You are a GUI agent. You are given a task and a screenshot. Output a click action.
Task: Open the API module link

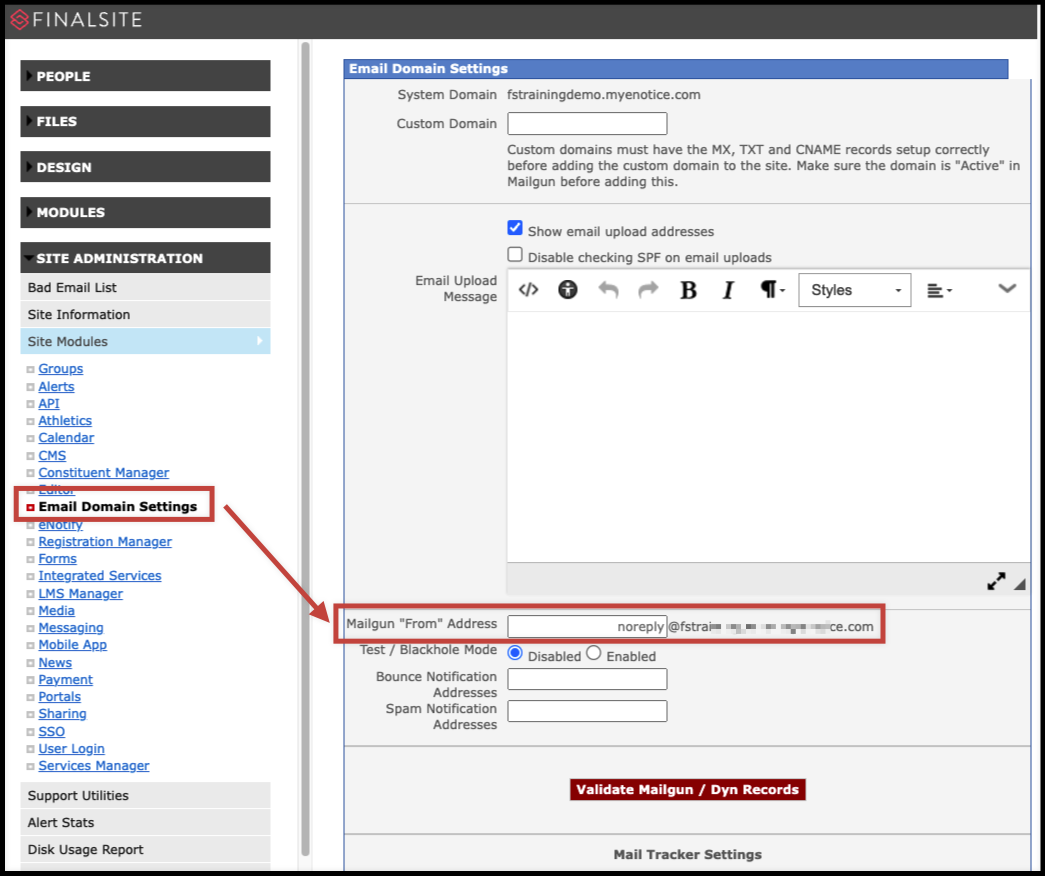point(49,403)
